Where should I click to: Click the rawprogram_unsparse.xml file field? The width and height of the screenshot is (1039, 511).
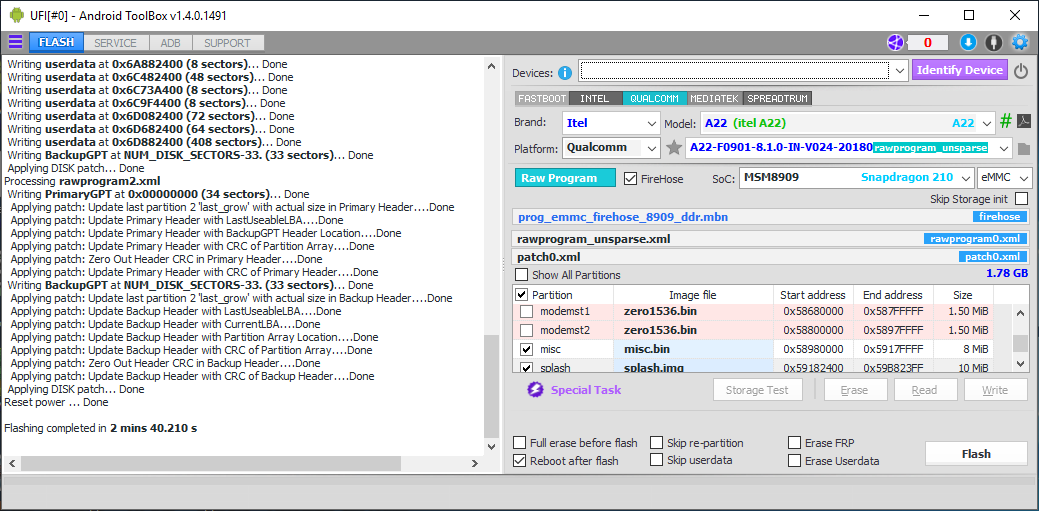click(x=771, y=239)
